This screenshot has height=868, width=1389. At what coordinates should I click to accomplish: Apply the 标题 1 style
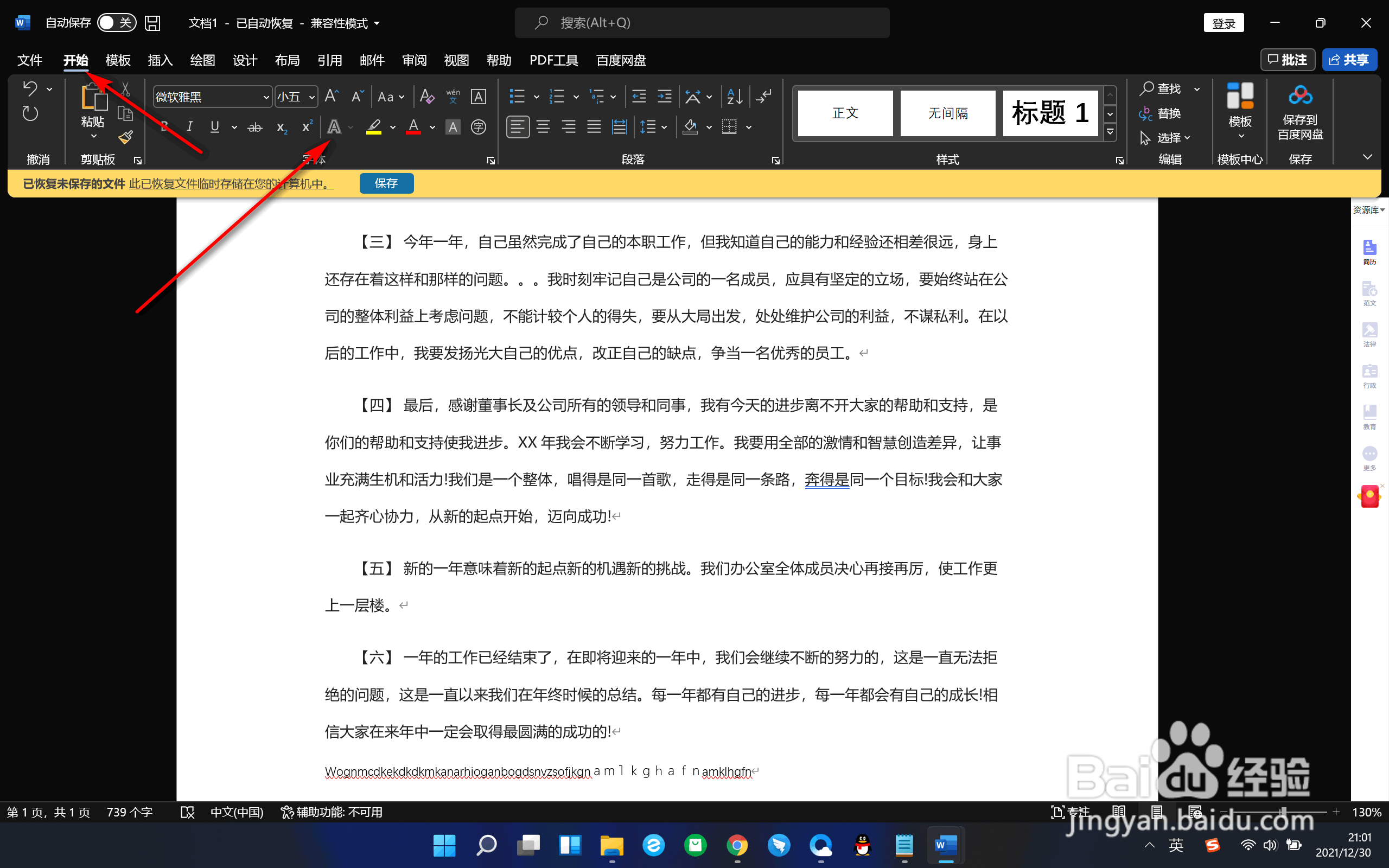pos(1050,113)
